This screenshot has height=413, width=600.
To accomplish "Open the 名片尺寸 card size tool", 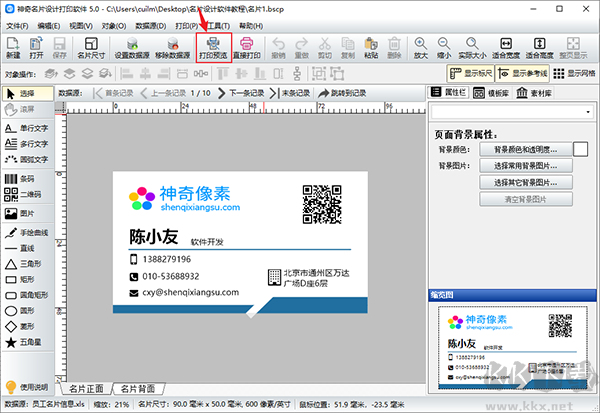I will click(x=91, y=48).
